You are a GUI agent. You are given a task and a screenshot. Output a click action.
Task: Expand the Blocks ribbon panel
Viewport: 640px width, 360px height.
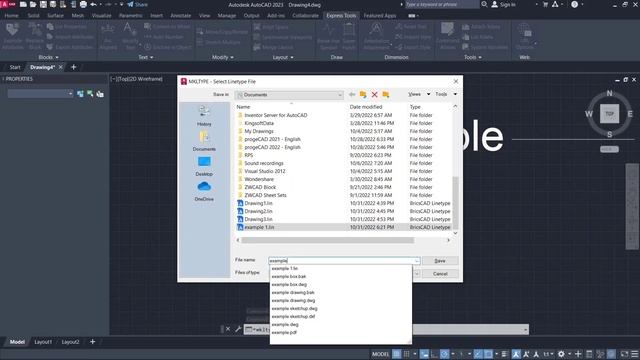[48, 57]
